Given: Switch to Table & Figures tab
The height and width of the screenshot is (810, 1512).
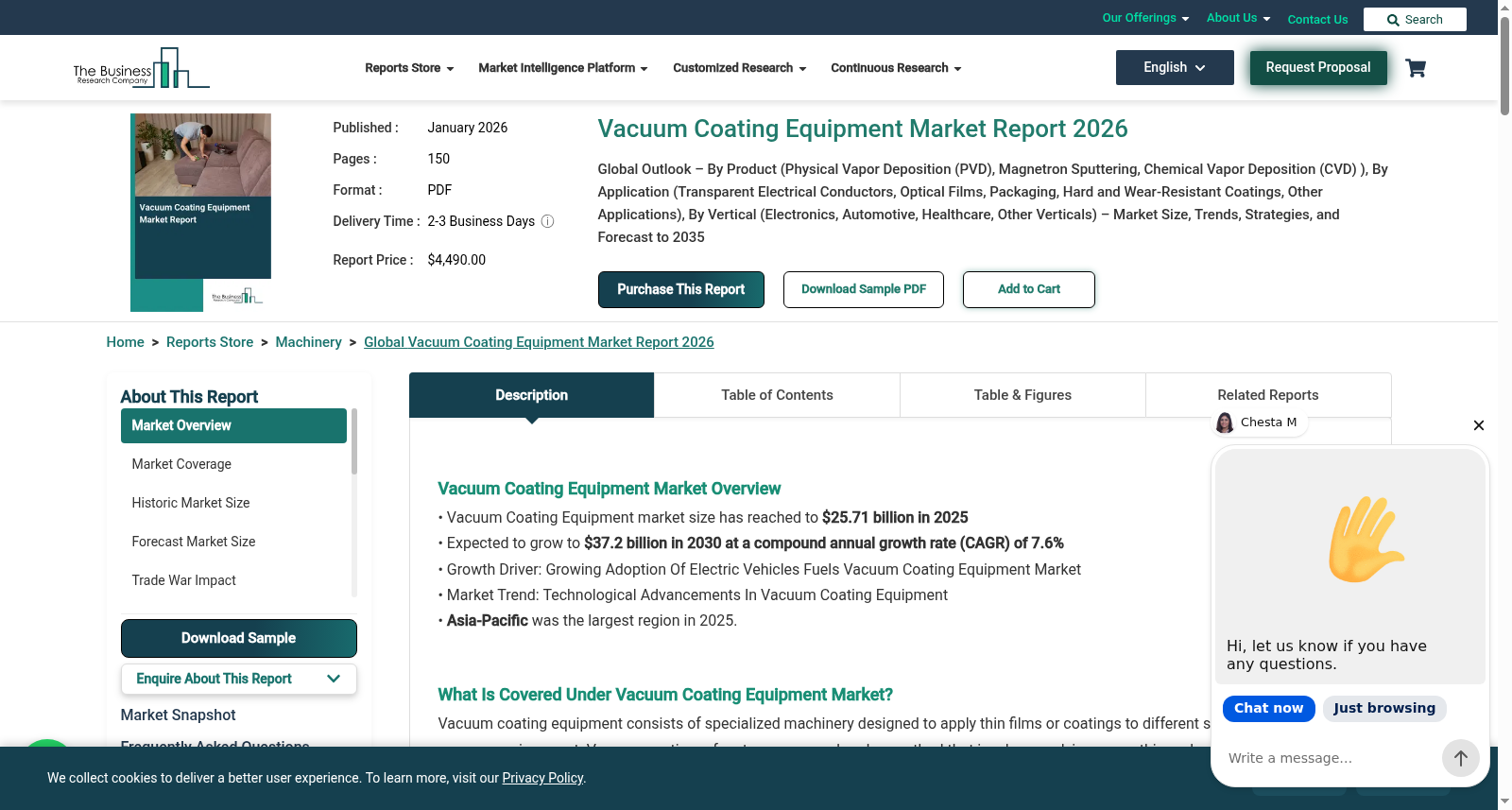Looking at the screenshot, I should pos(1022,395).
